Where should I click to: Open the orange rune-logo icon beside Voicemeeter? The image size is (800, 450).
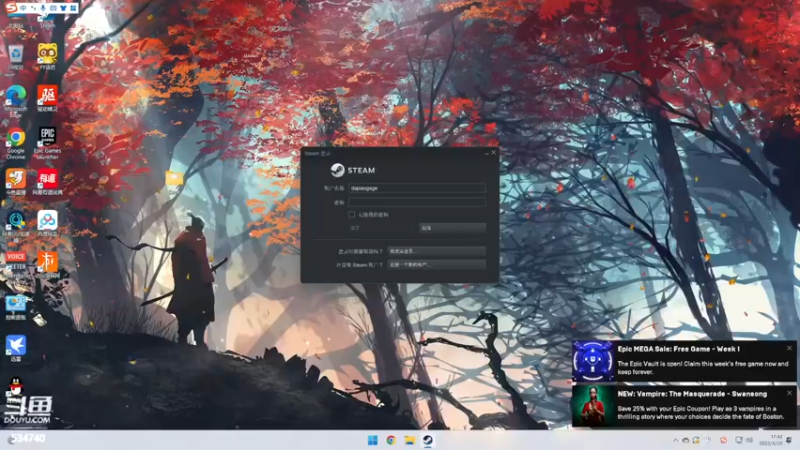tap(47, 264)
